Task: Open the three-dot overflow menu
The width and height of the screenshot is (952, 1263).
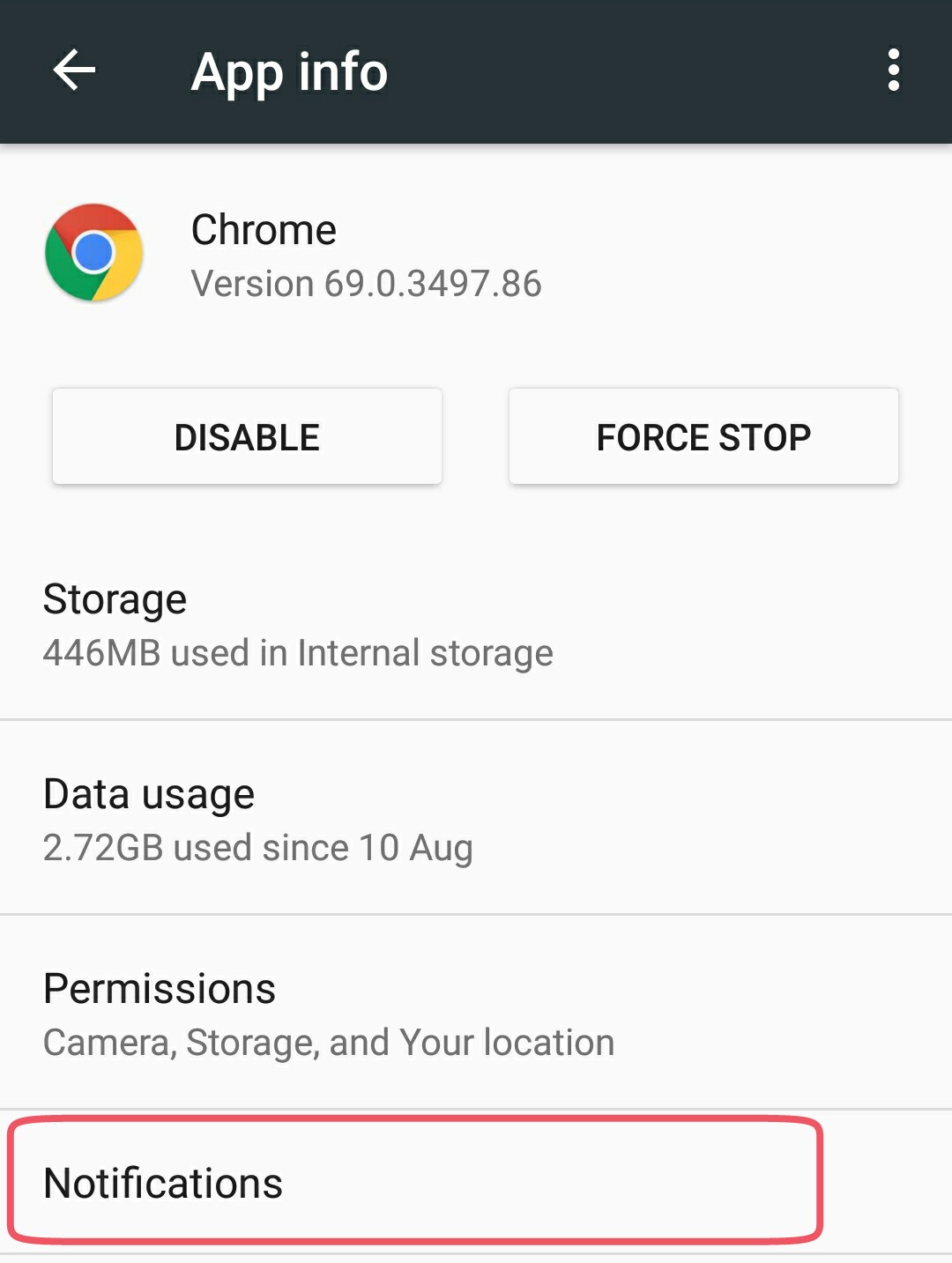Action: click(894, 70)
